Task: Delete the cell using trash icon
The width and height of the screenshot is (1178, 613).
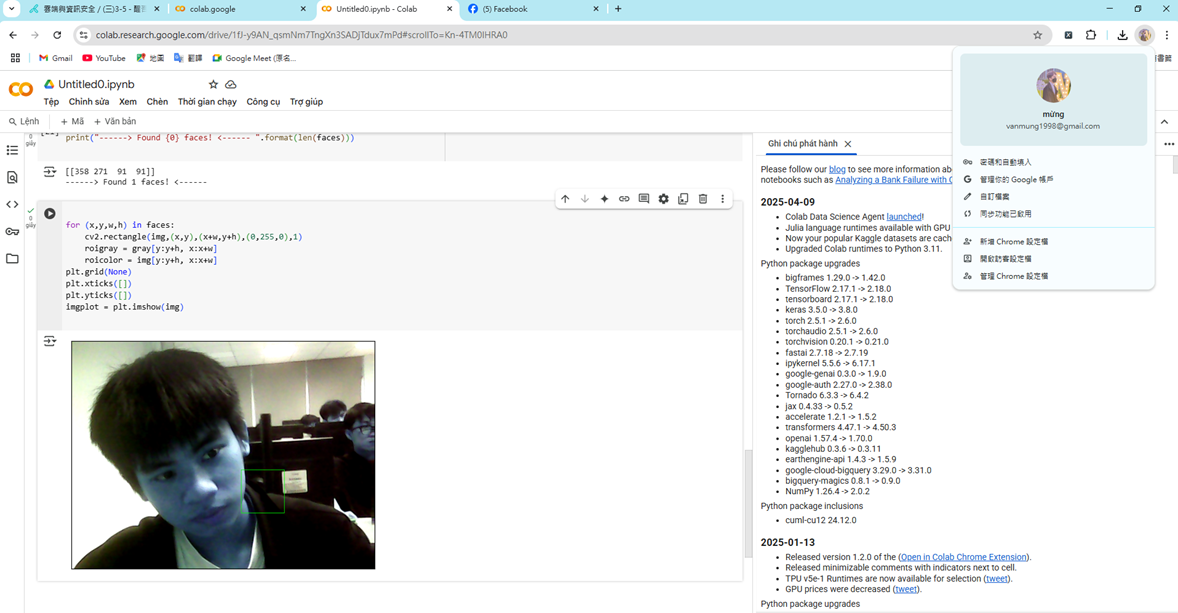Action: [703, 199]
